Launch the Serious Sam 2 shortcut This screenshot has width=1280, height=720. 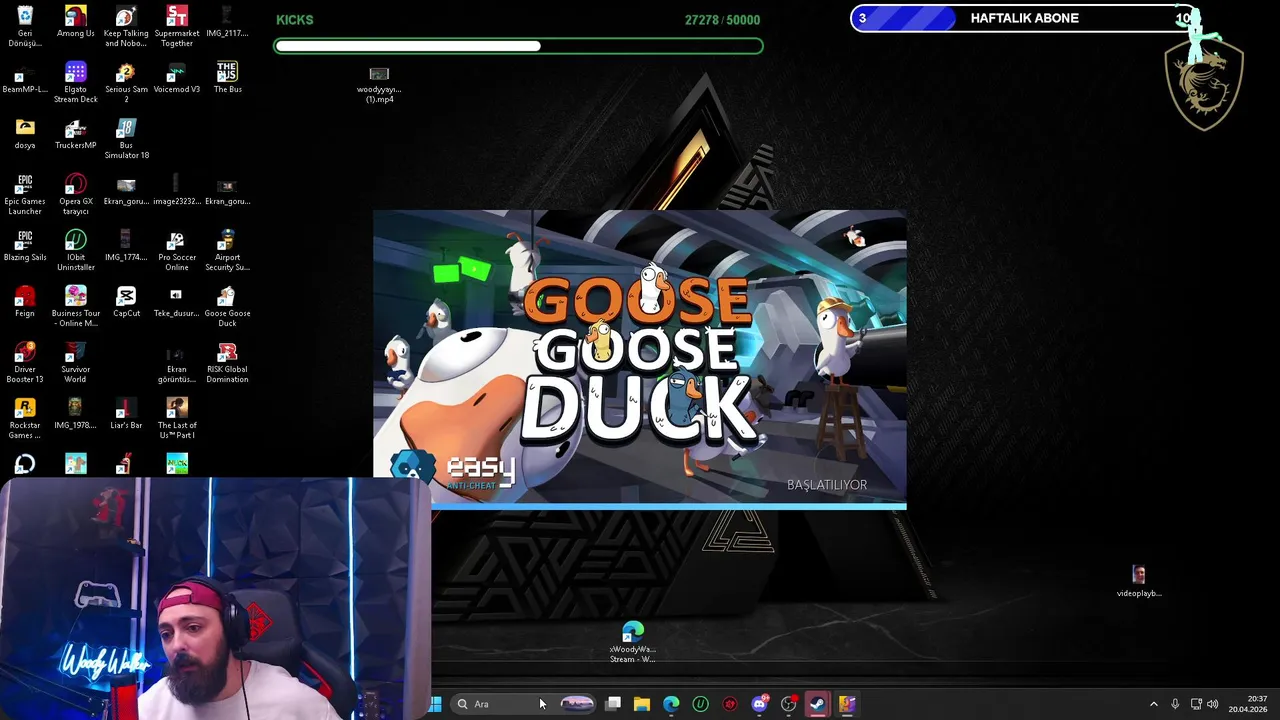pyautogui.click(x=126, y=82)
